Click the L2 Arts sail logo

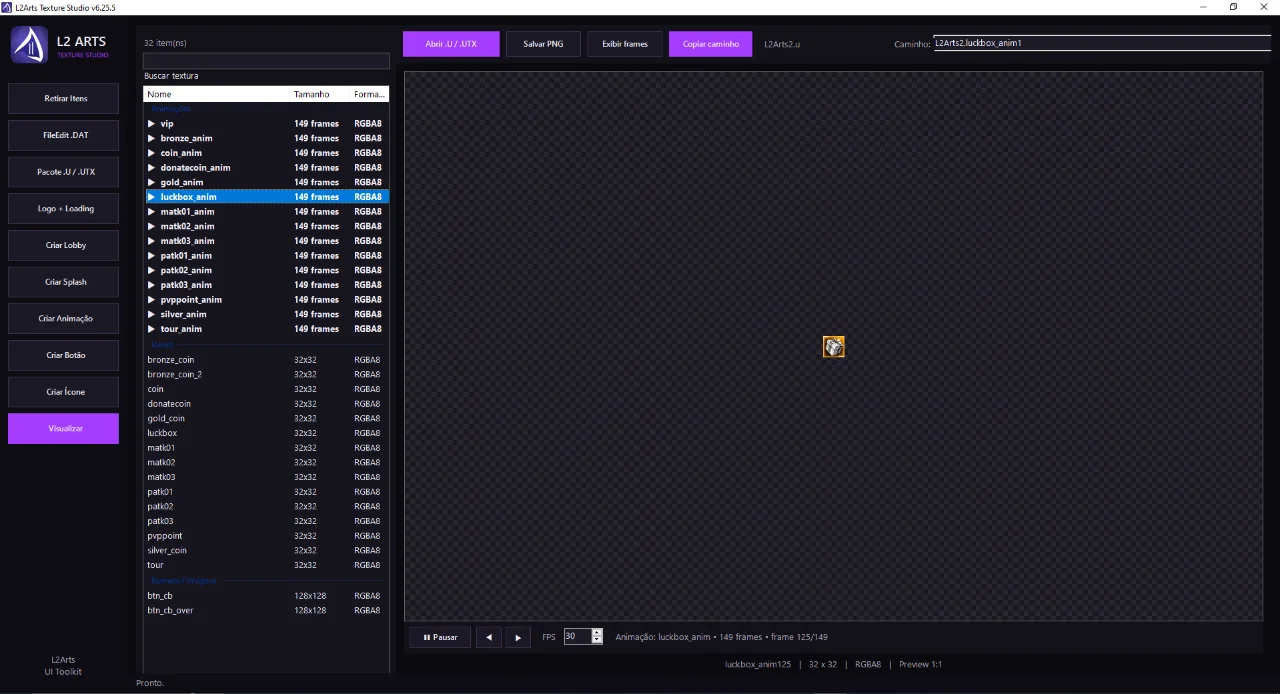coord(30,45)
